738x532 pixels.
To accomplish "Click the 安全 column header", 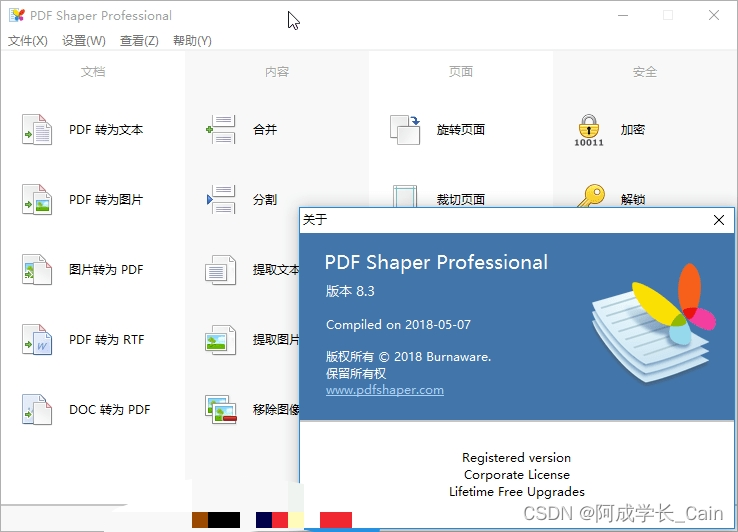I will pos(645,72).
